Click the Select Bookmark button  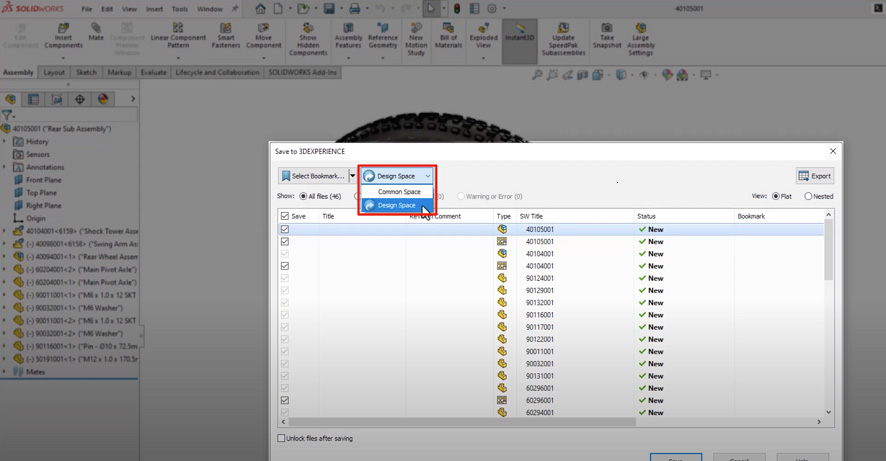click(x=312, y=176)
